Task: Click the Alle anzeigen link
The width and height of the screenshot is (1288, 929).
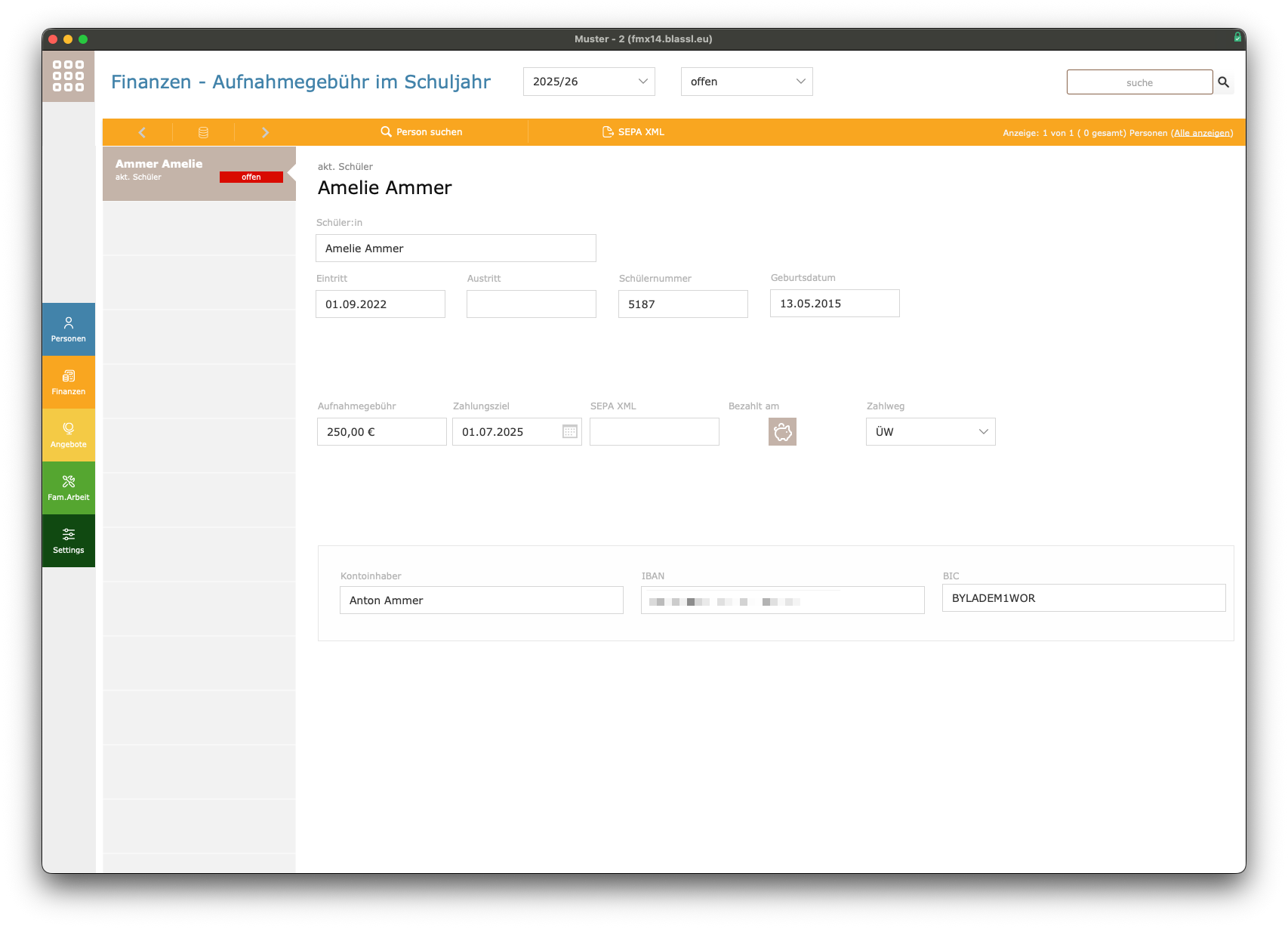Action: pyautogui.click(x=1202, y=133)
